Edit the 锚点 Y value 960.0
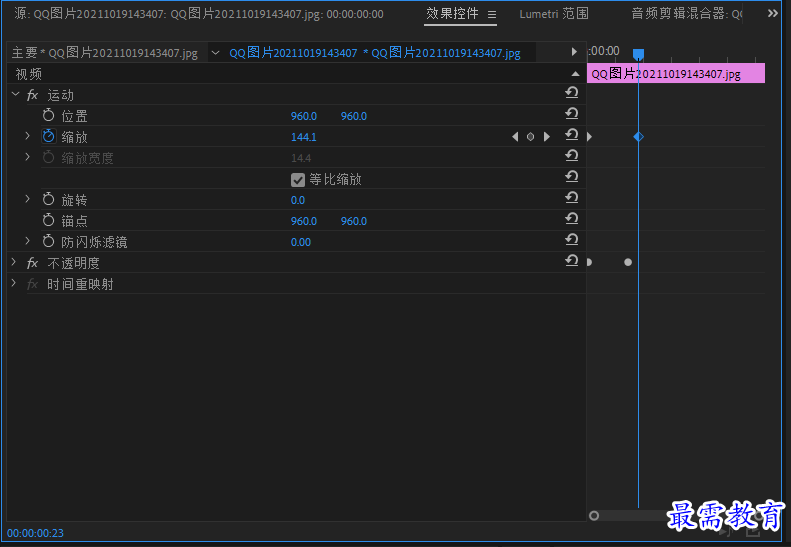The image size is (791, 547). click(354, 221)
